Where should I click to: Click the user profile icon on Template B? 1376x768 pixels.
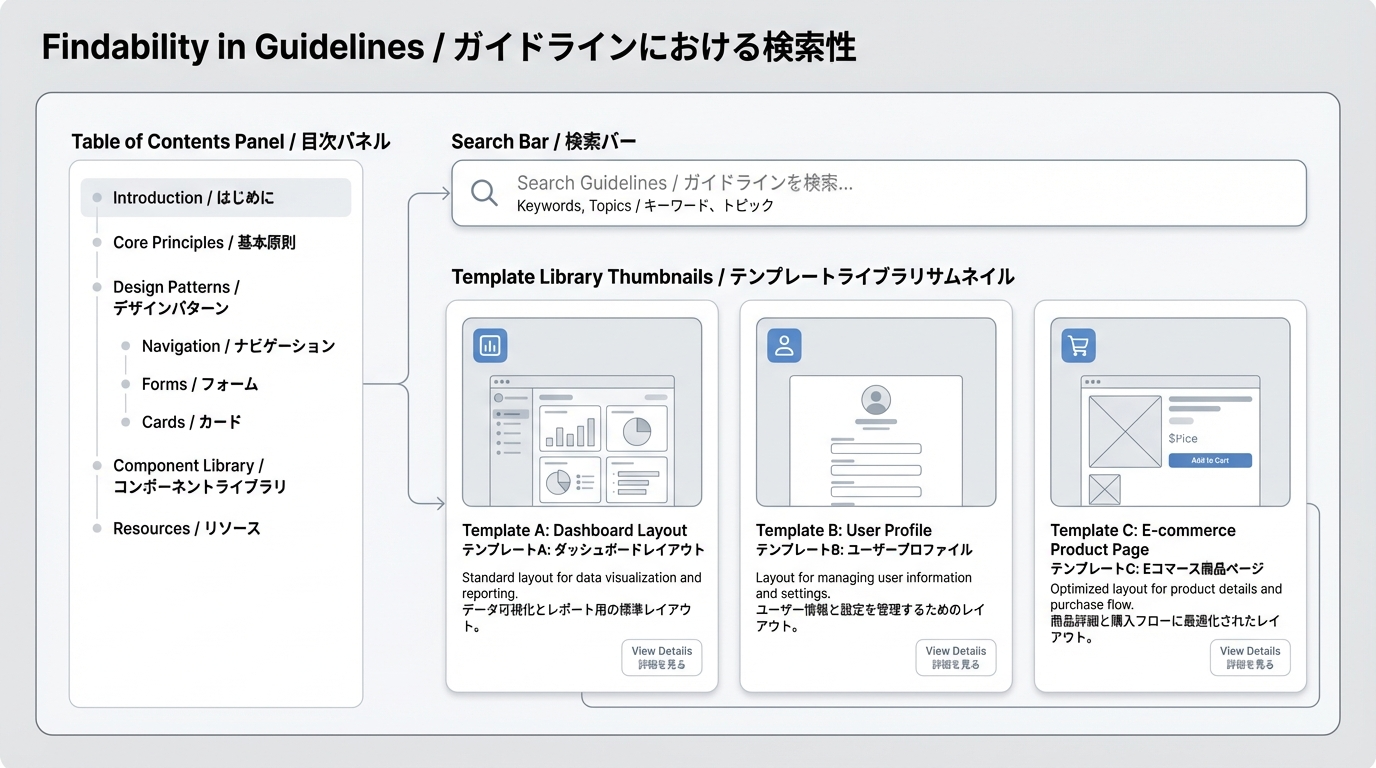tap(783, 344)
